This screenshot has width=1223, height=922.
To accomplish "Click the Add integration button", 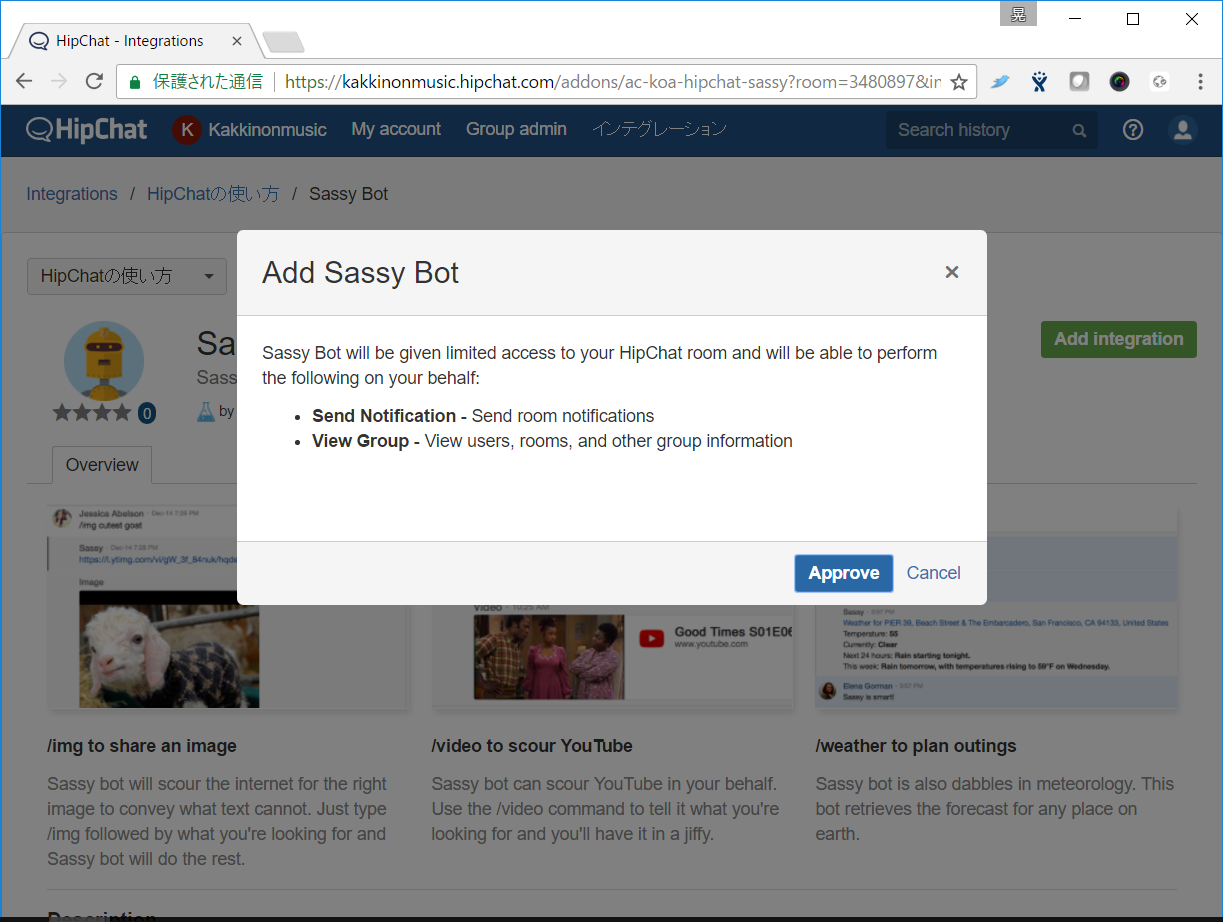I will 1119,339.
